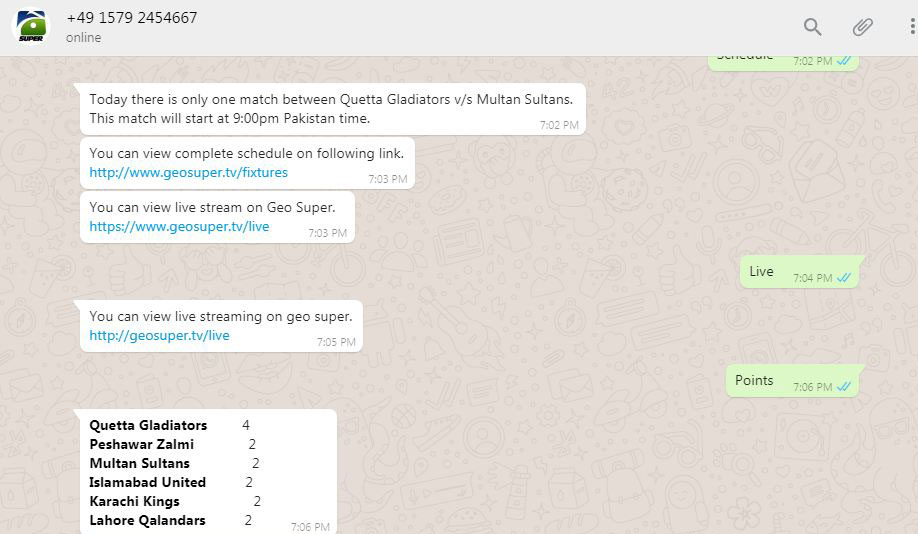This screenshot has height=534, width=918.
Task: Select the sent 'Live' message bubble
Action: 762,271
